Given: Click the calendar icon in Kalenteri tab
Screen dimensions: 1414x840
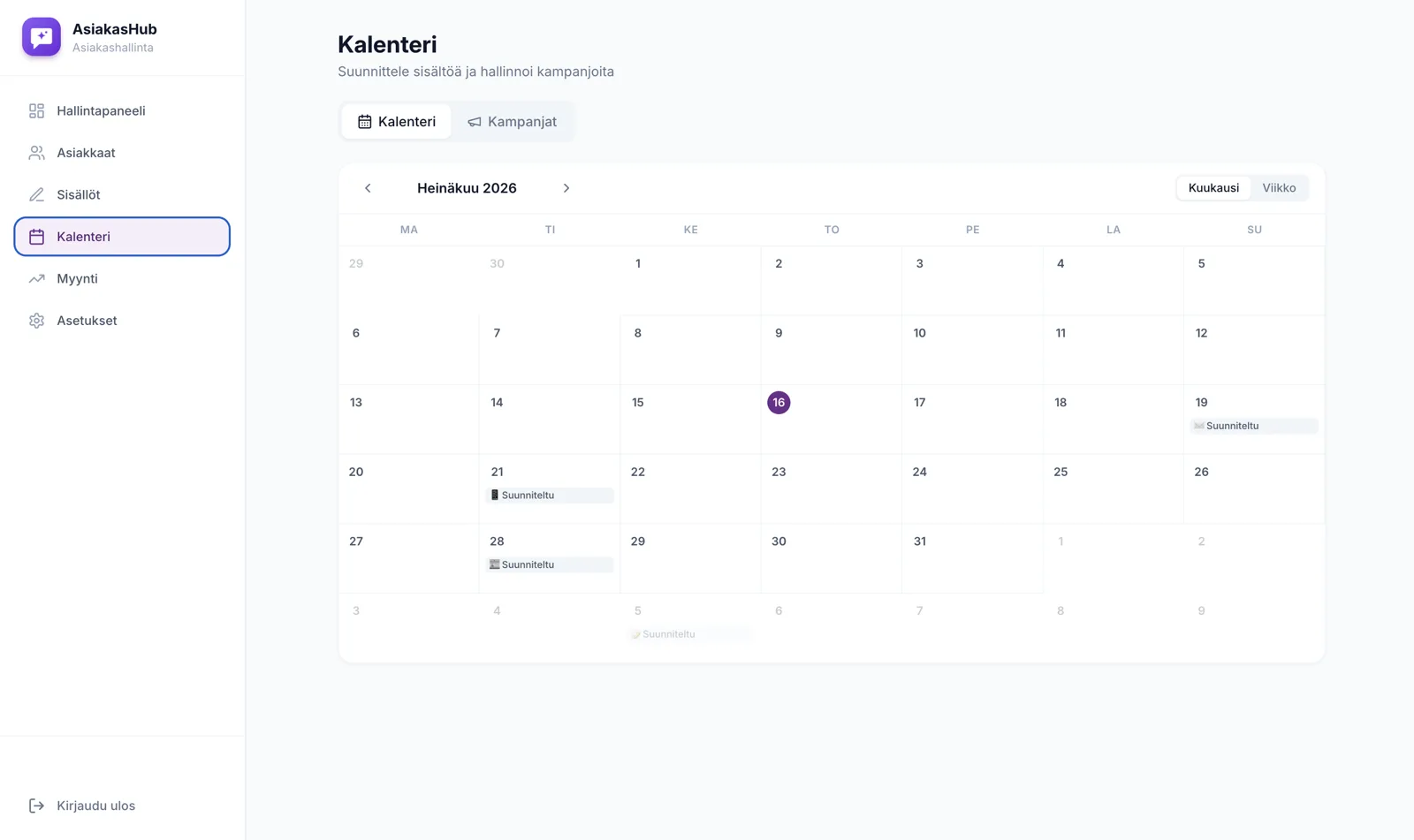Looking at the screenshot, I should coord(364,122).
